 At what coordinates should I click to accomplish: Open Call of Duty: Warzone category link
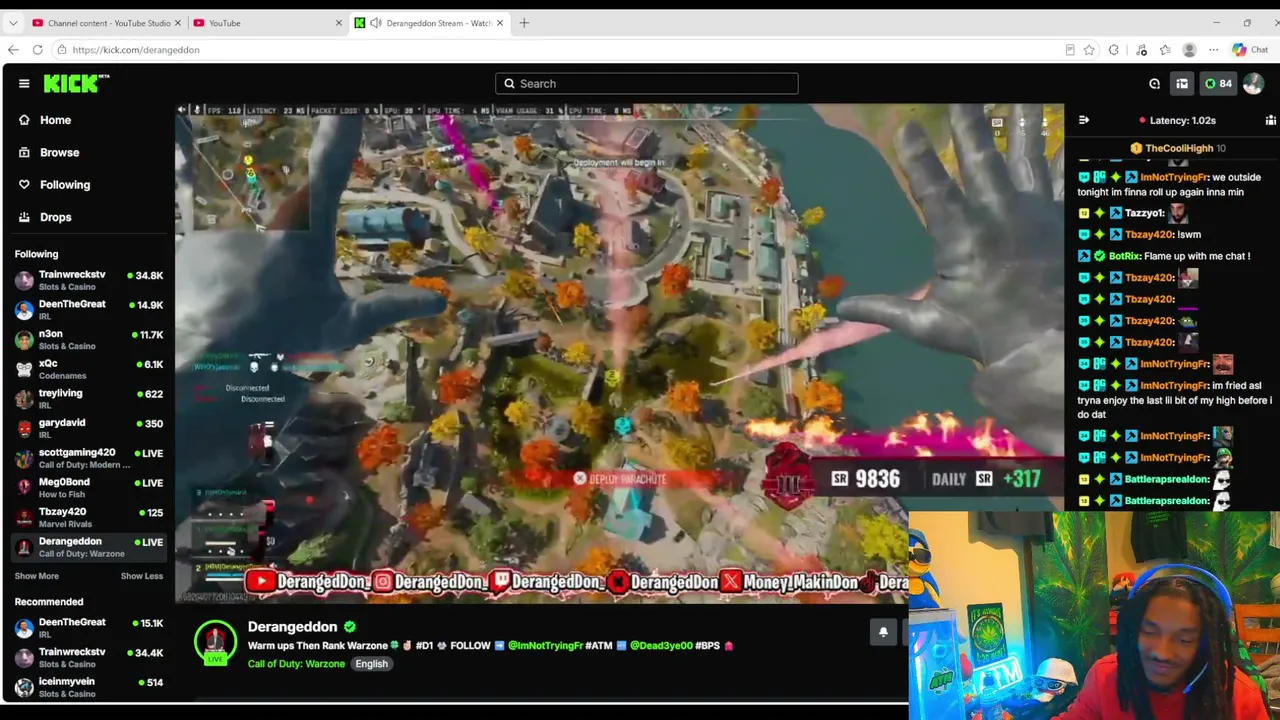coord(296,664)
